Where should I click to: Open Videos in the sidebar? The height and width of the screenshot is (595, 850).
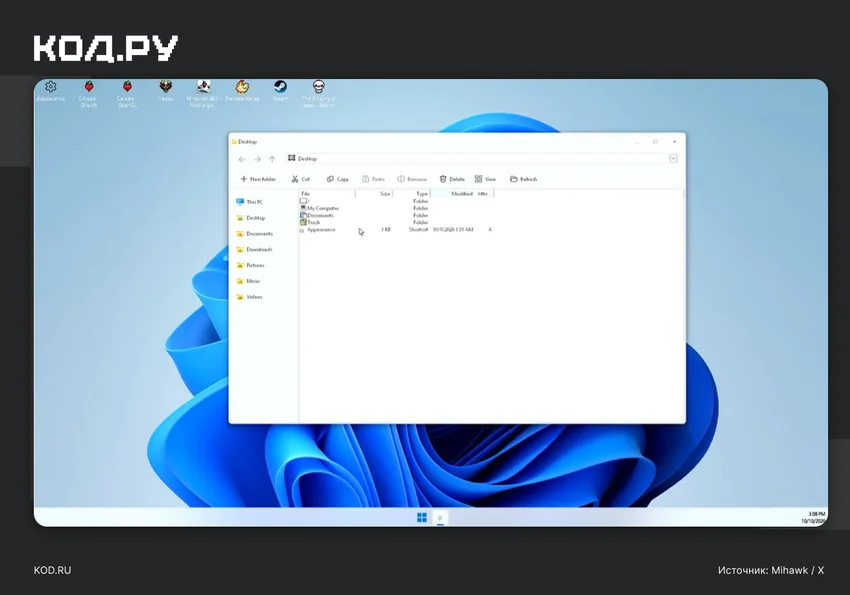coord(249,297)
